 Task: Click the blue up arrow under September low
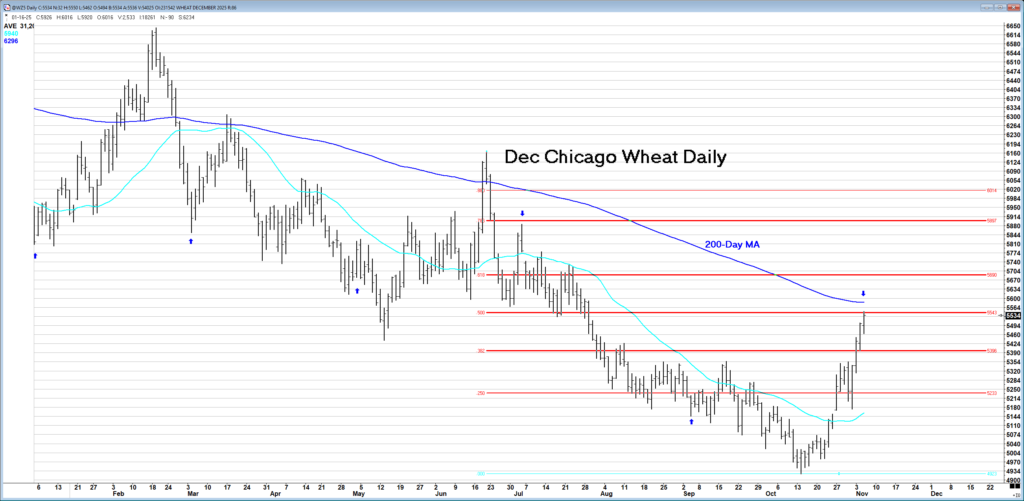click(x=691, y=421)
